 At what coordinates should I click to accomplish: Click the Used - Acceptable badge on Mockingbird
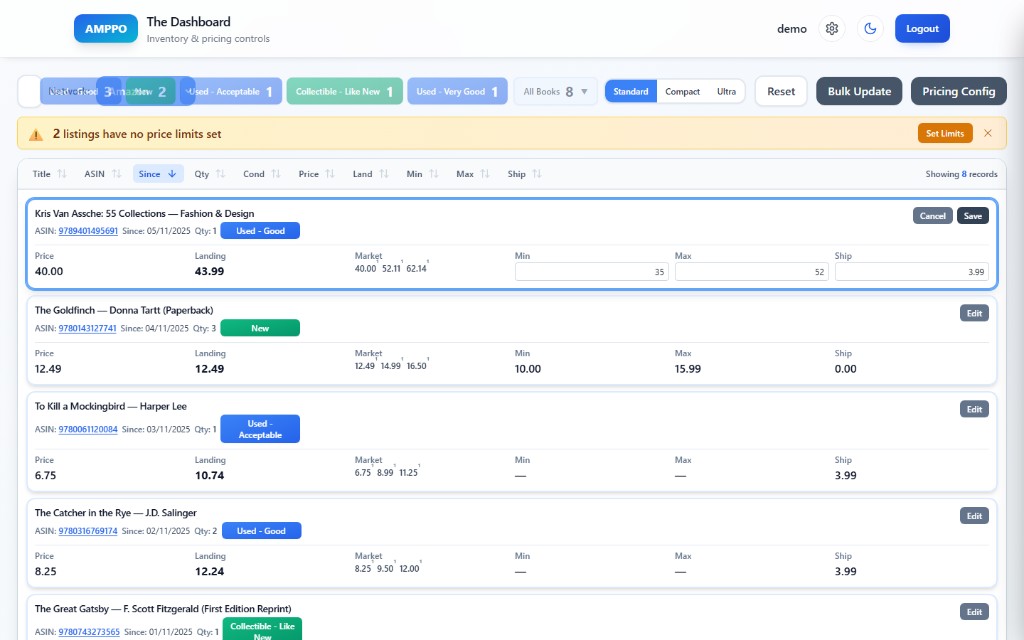pyautogui.click(x=260, y=429)
